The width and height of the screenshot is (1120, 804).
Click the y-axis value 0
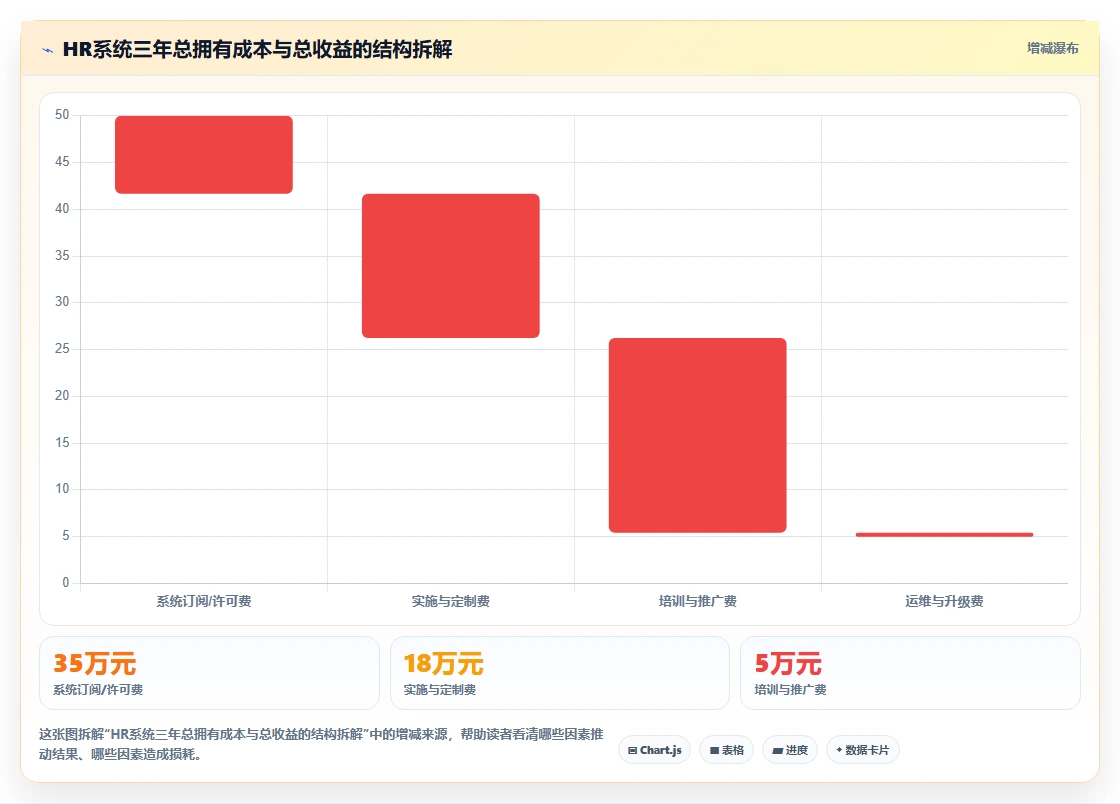[66, 583]
